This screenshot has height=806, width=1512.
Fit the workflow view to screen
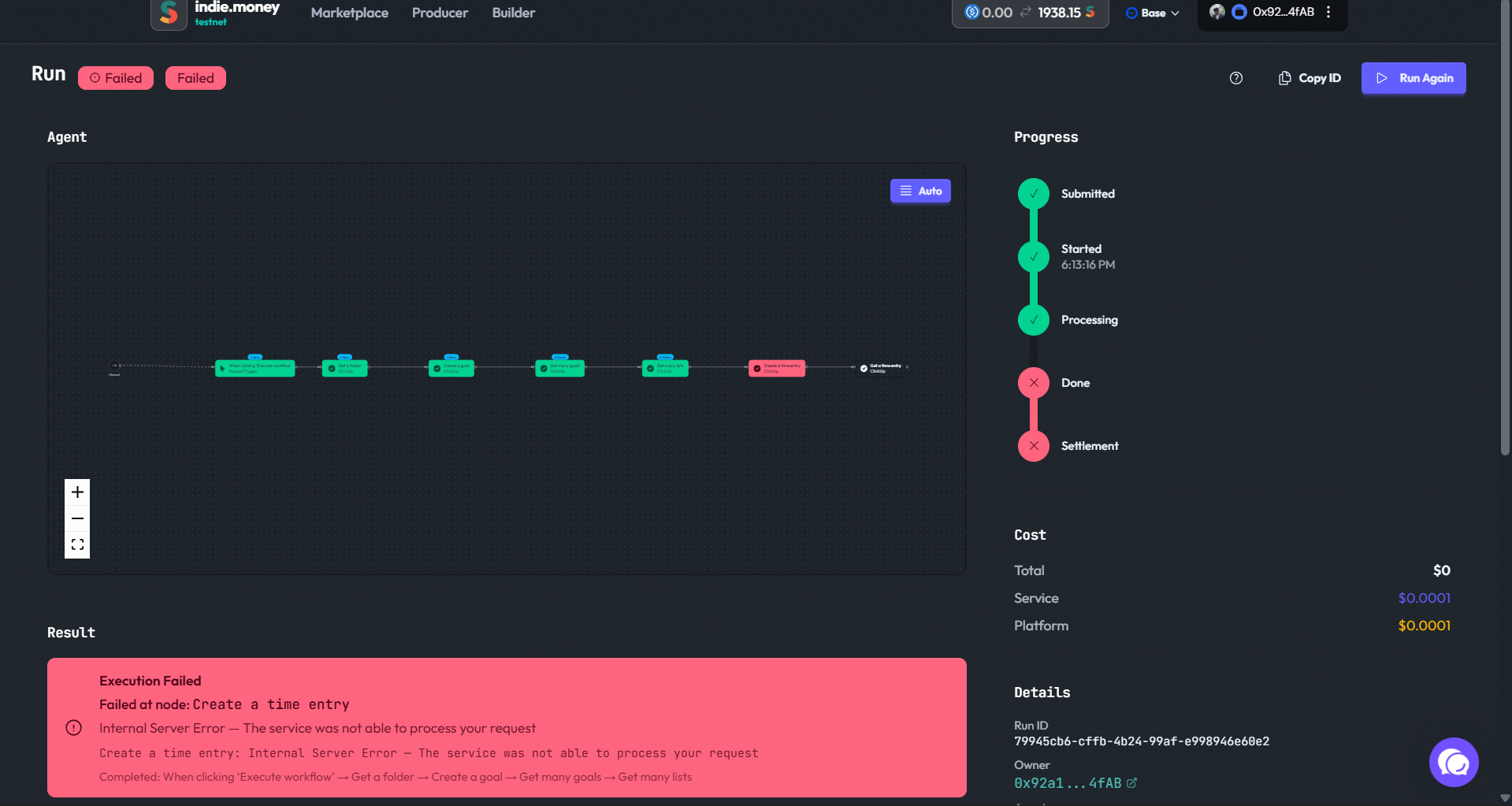[77, 544]
